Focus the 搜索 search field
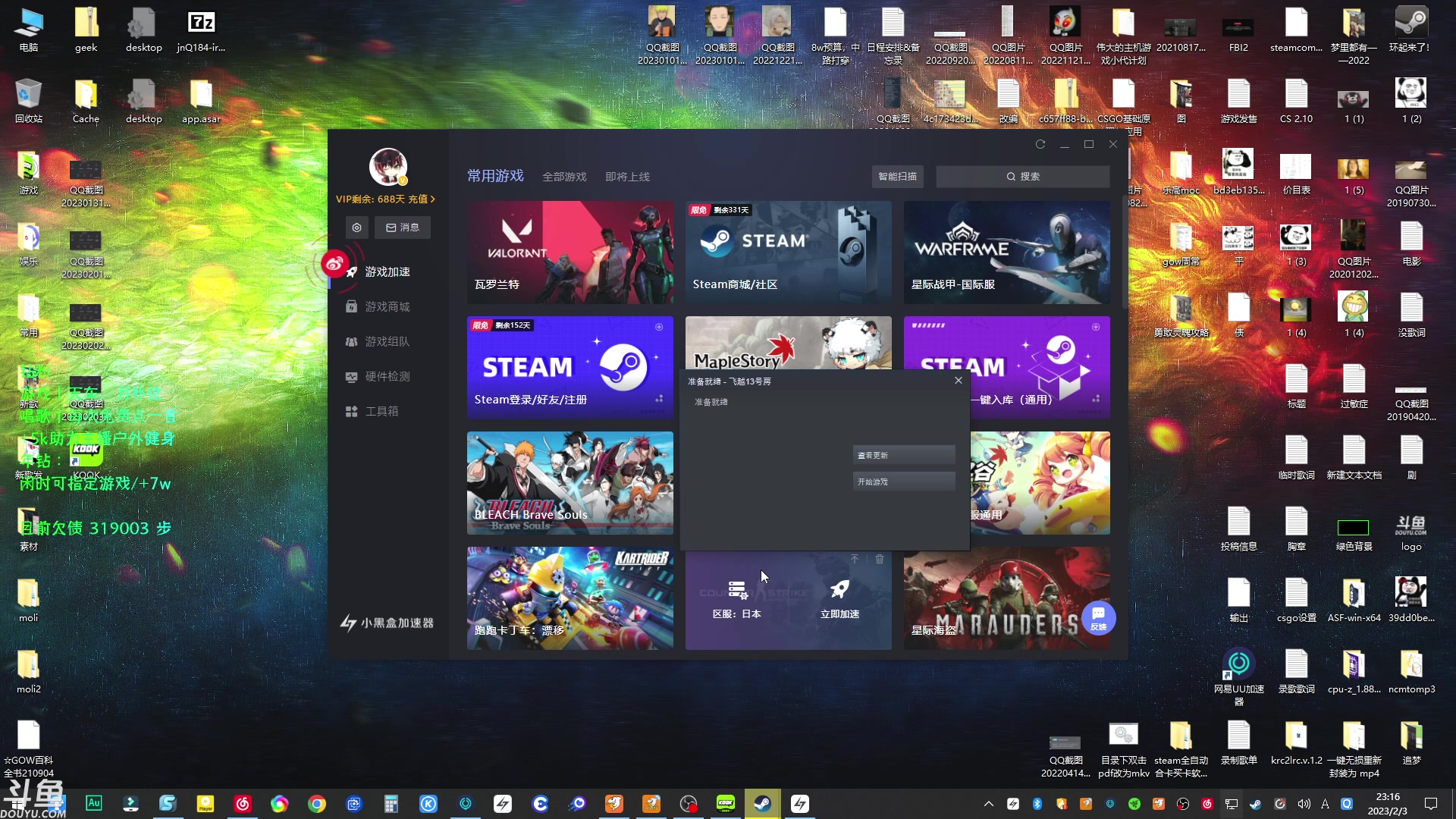 point(1022,177)
